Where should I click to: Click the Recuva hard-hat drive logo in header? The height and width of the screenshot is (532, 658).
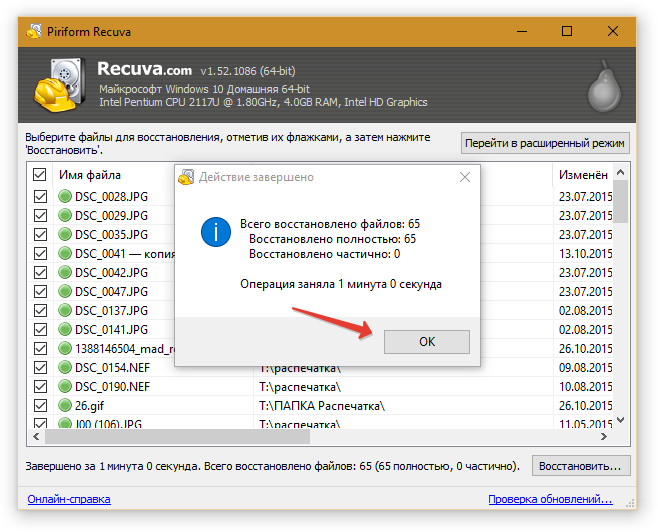[x=60, y=85]
